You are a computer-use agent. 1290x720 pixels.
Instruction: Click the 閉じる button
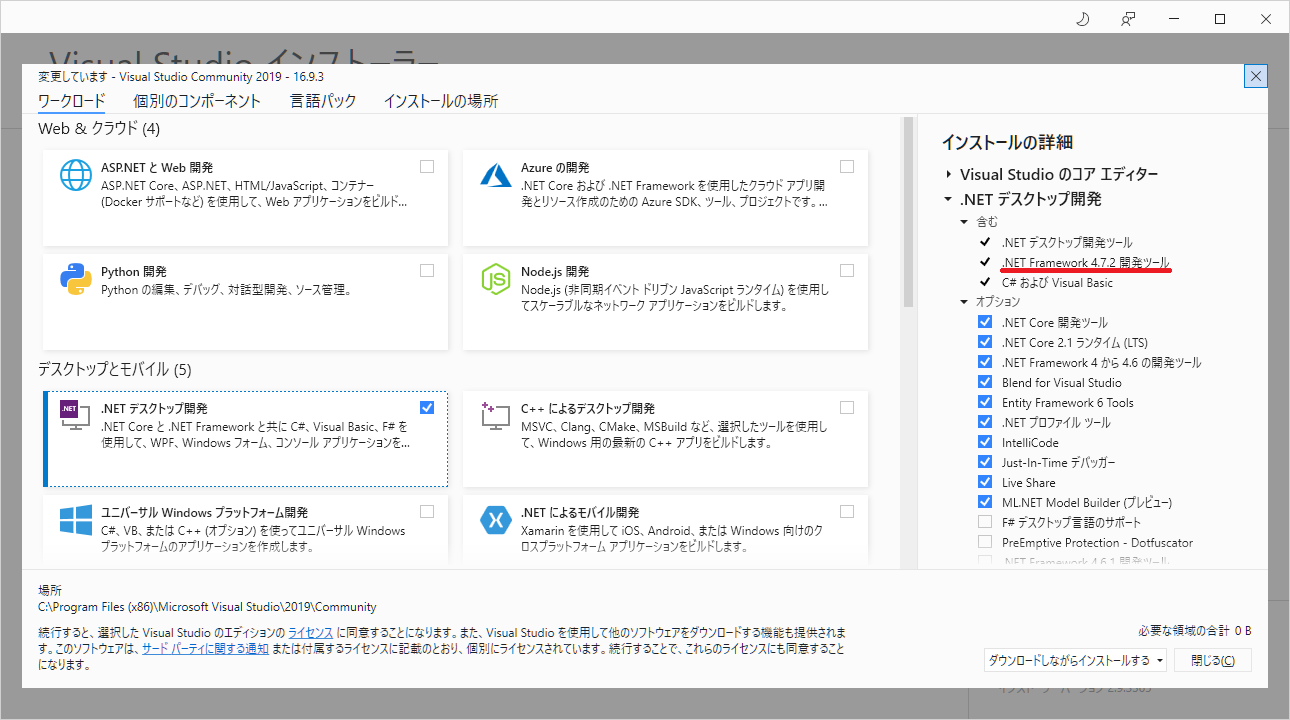1212,660
